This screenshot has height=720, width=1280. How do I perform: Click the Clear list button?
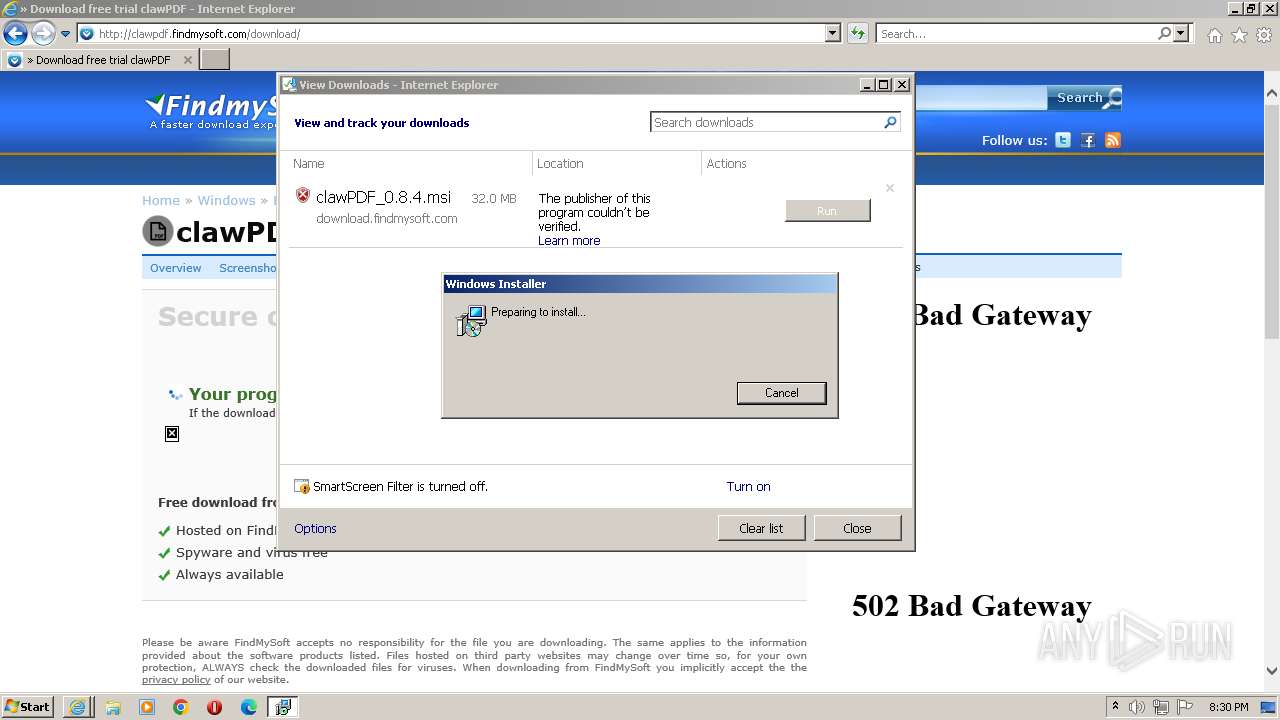761,528
